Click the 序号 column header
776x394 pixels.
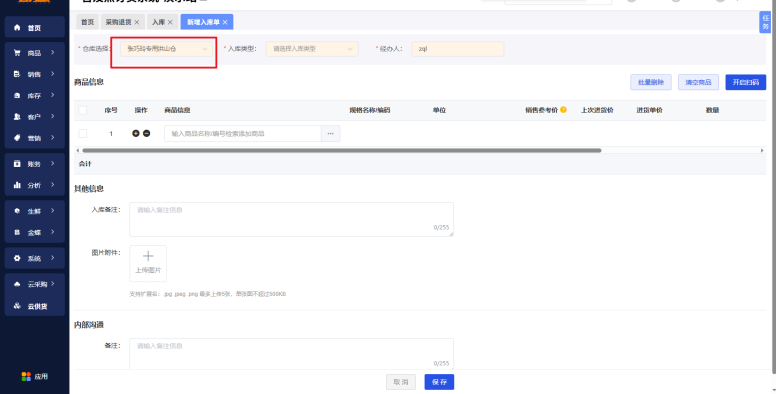pyautogui.click(x=111, y=110)
